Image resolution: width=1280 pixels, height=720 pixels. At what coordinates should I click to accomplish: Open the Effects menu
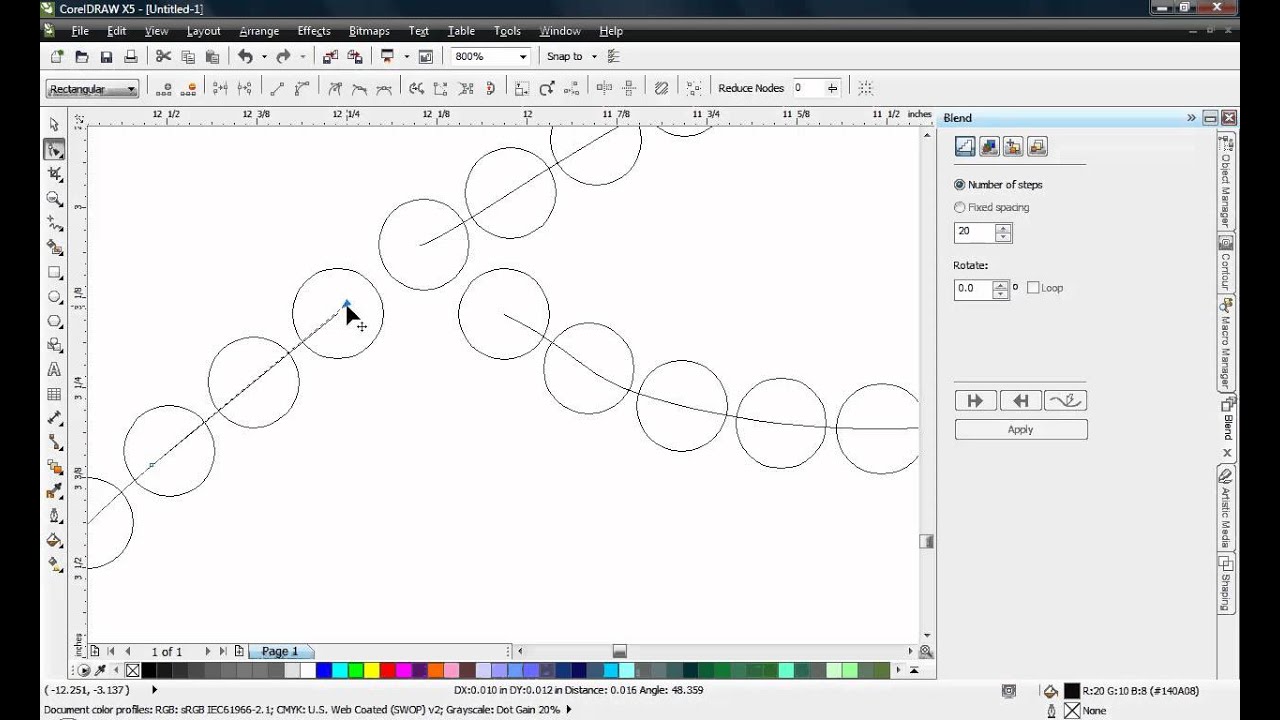tap(314, 31)
